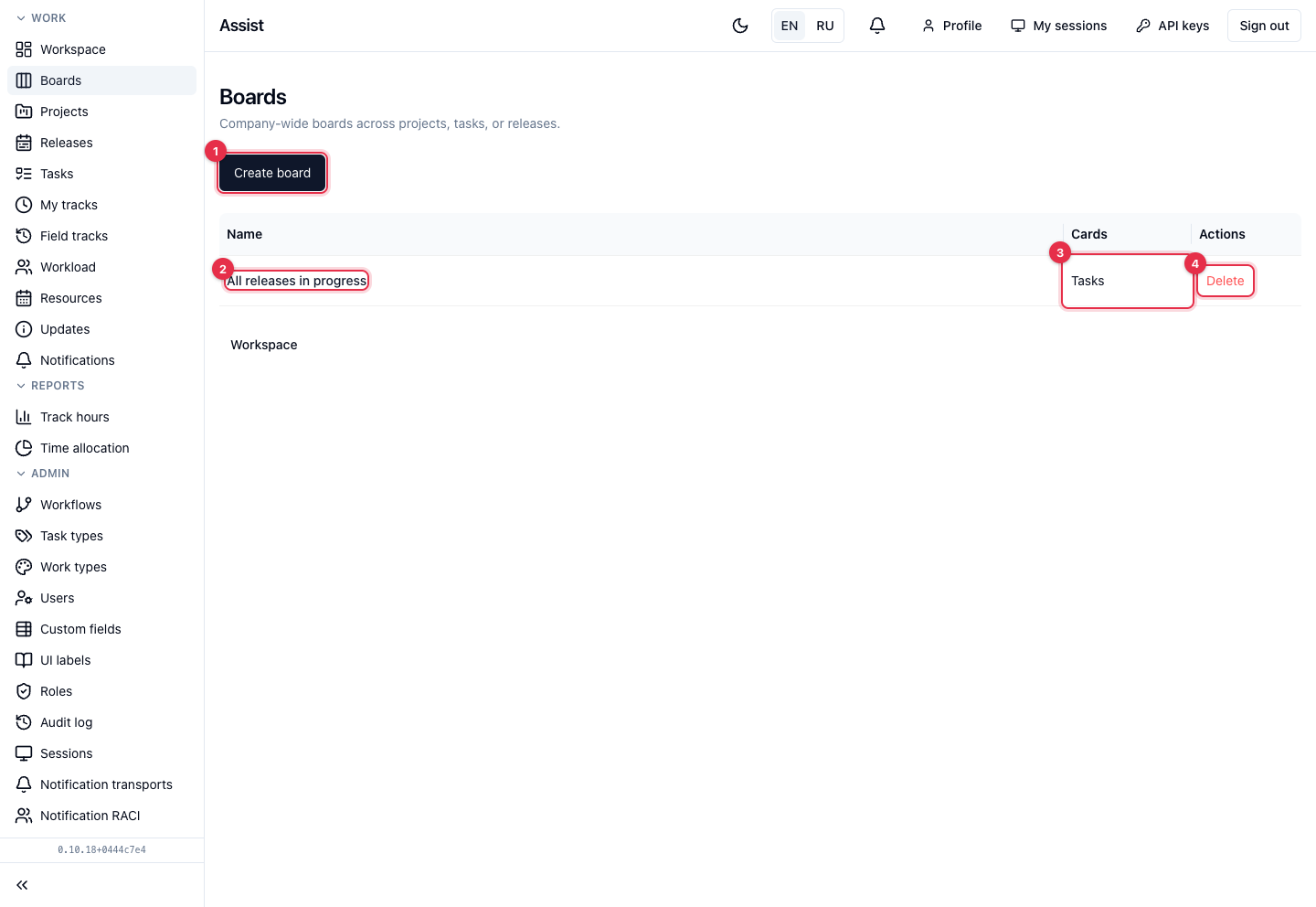This screenshot has width=1316, height=907.
Task: Click the Resources calendar icon
Action: tap(24, 298)
